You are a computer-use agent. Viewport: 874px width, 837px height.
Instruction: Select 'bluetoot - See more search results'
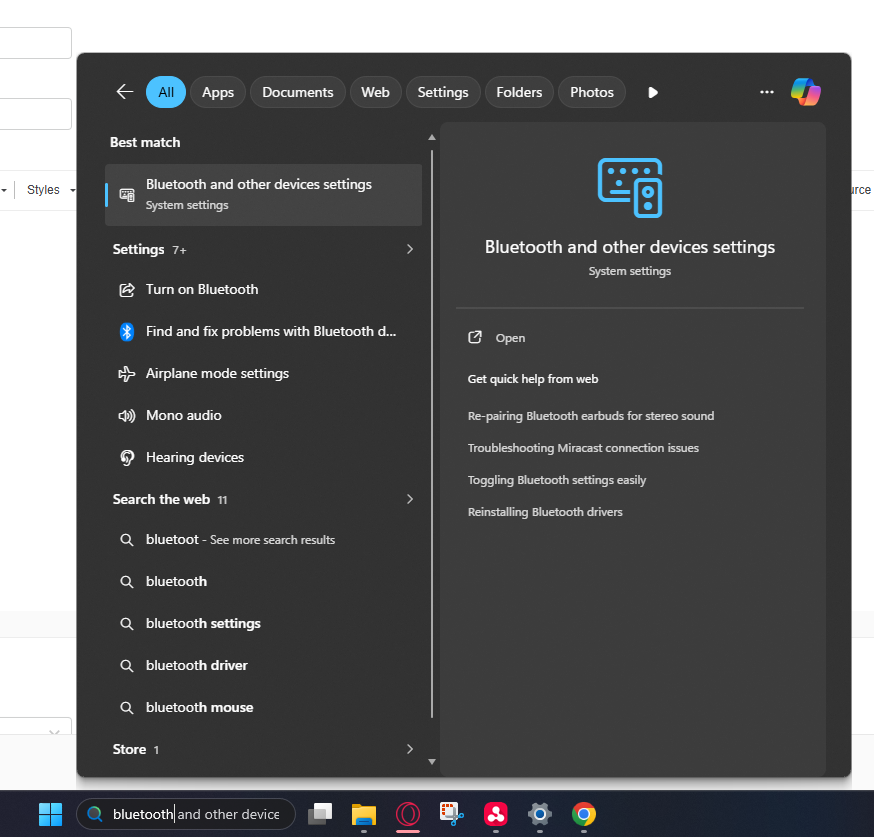coord(263,539)
